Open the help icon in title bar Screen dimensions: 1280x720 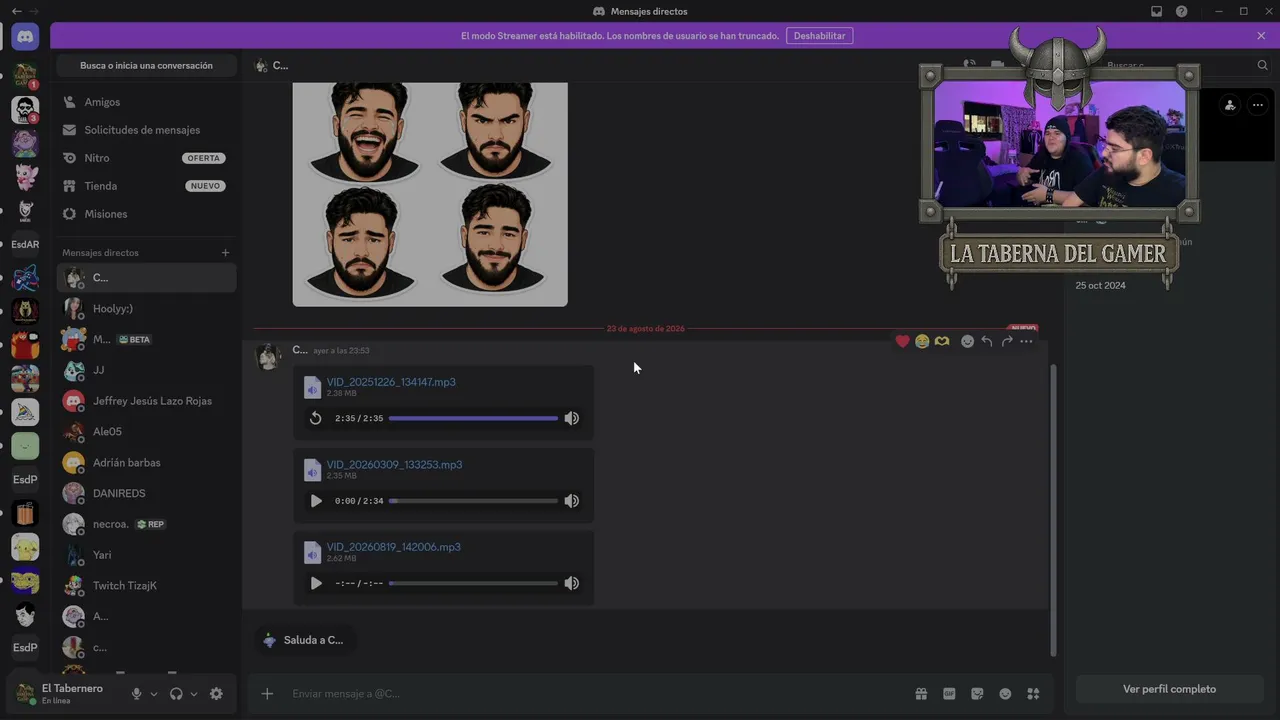pyautogui.click(x=1182, y=11)
